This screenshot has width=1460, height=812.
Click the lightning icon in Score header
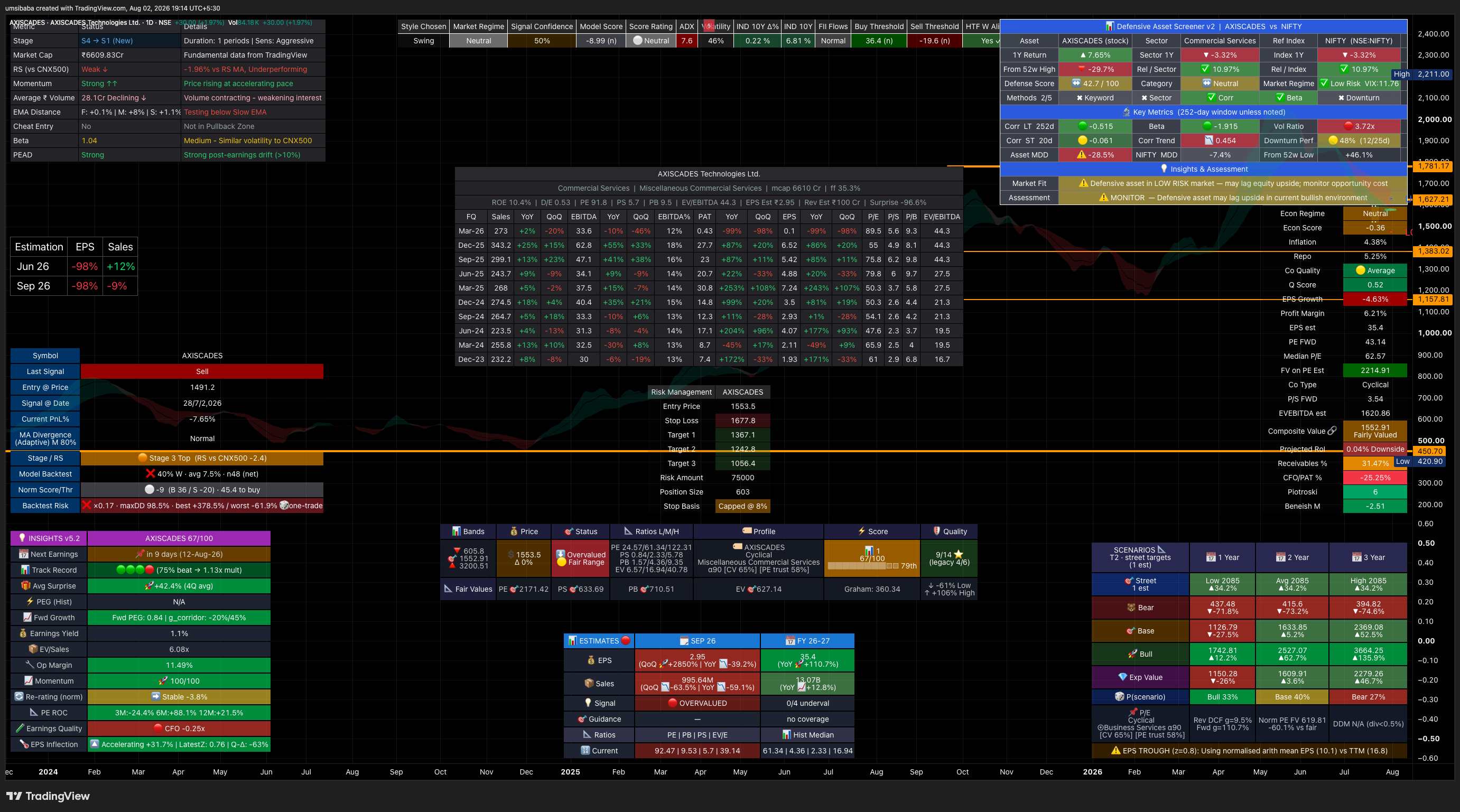click(x=861, y=531)
